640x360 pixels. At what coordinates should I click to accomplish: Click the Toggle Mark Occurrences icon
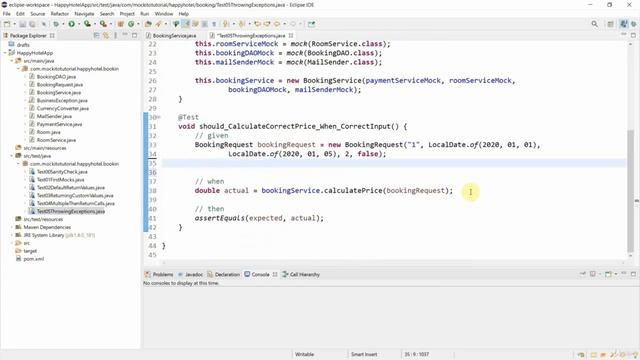point(186,24)
